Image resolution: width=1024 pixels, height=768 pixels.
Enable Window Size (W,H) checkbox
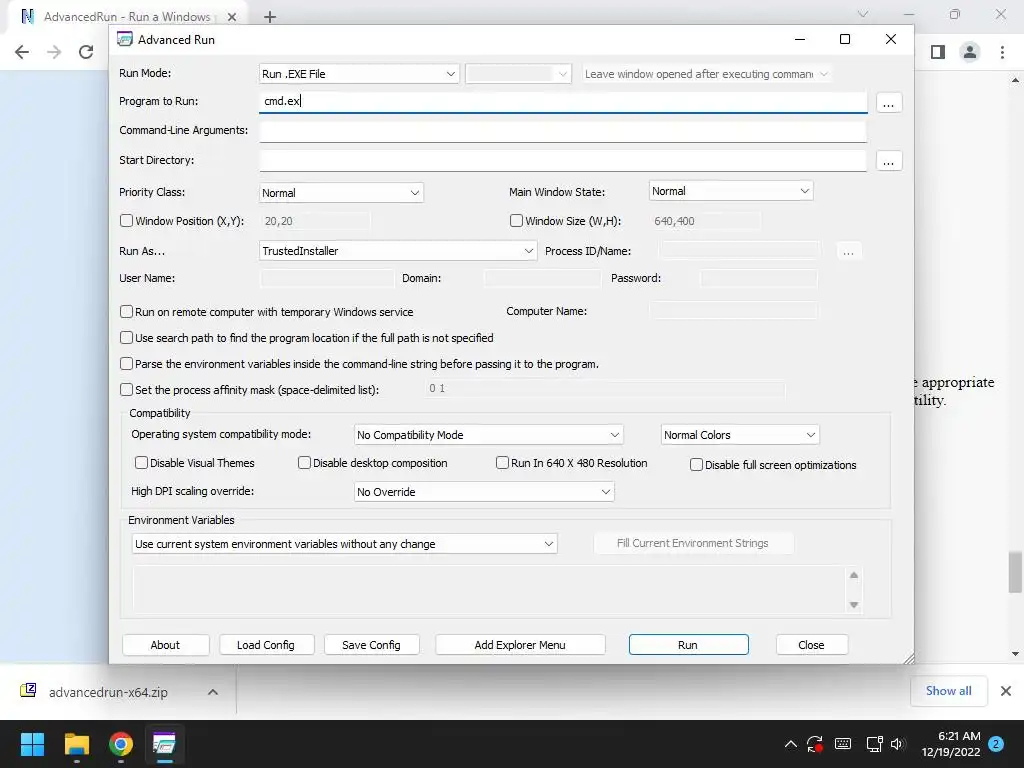pos(516,221)
